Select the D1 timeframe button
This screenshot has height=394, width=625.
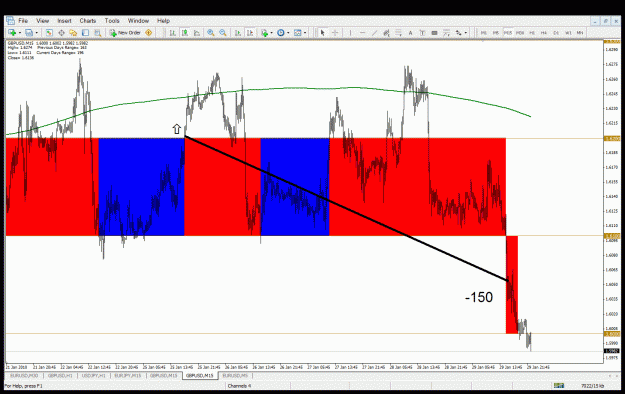(556, 33)
